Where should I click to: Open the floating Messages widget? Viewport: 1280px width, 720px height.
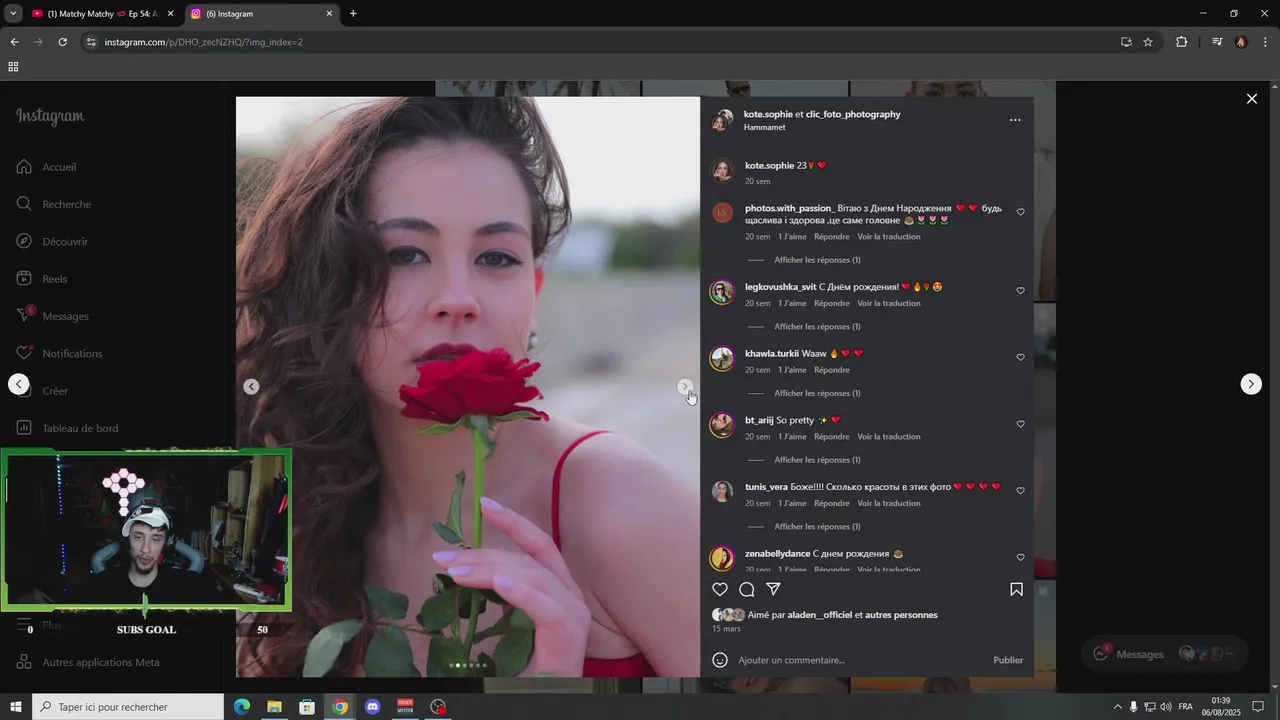(1165, 654)
